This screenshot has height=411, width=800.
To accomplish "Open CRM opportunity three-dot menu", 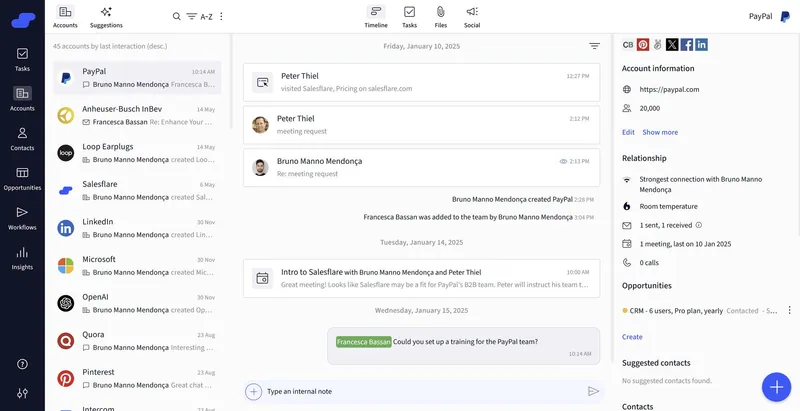I will coord(789,310).
